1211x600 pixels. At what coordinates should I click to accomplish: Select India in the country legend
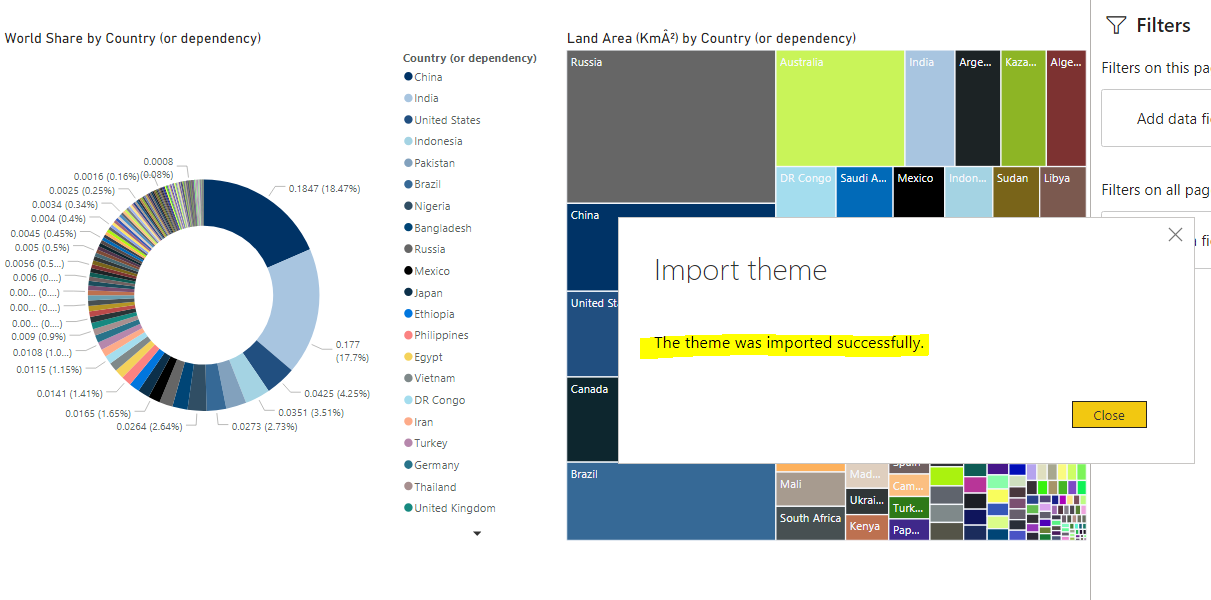click(x=426, y=98)
